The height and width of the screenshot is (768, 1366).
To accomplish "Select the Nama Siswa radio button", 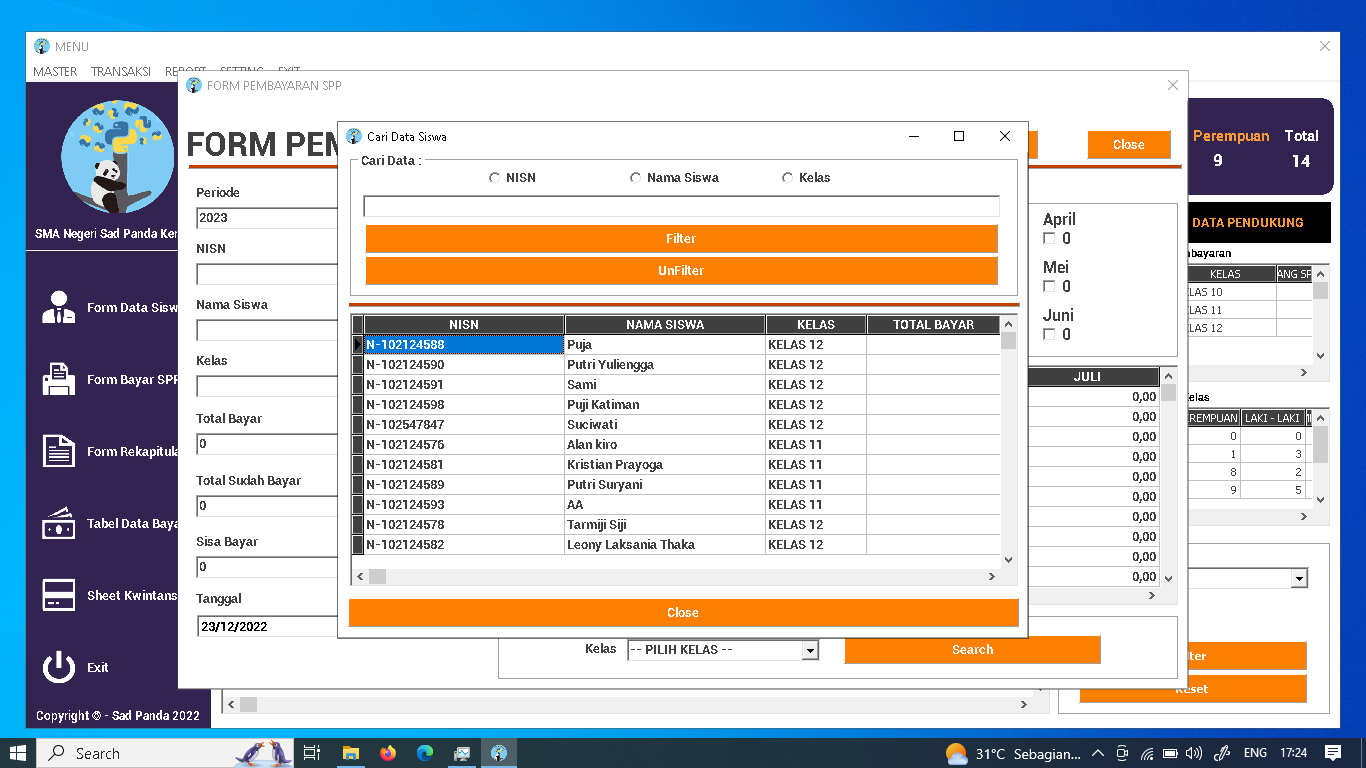I will coord(636,177).
